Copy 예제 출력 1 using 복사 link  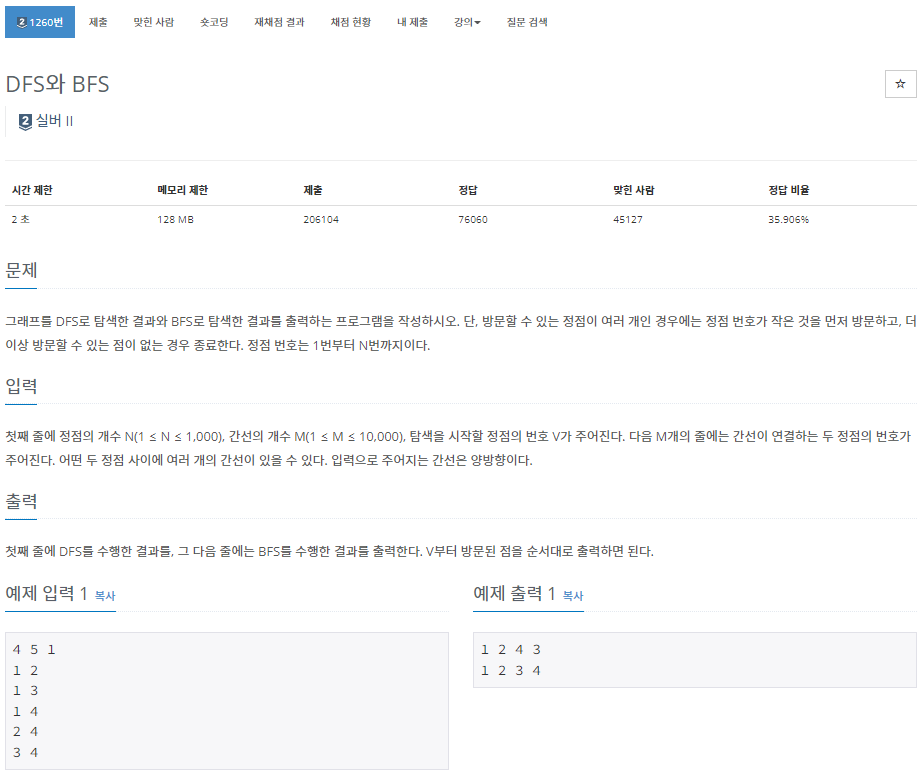pos(573,596)
